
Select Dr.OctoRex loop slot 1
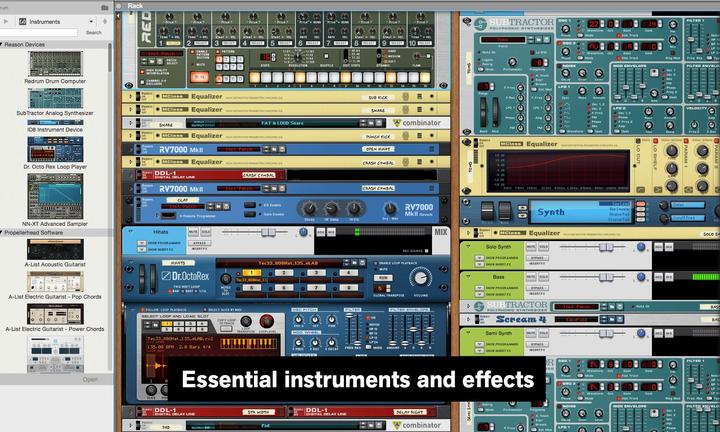click(251, 273)
